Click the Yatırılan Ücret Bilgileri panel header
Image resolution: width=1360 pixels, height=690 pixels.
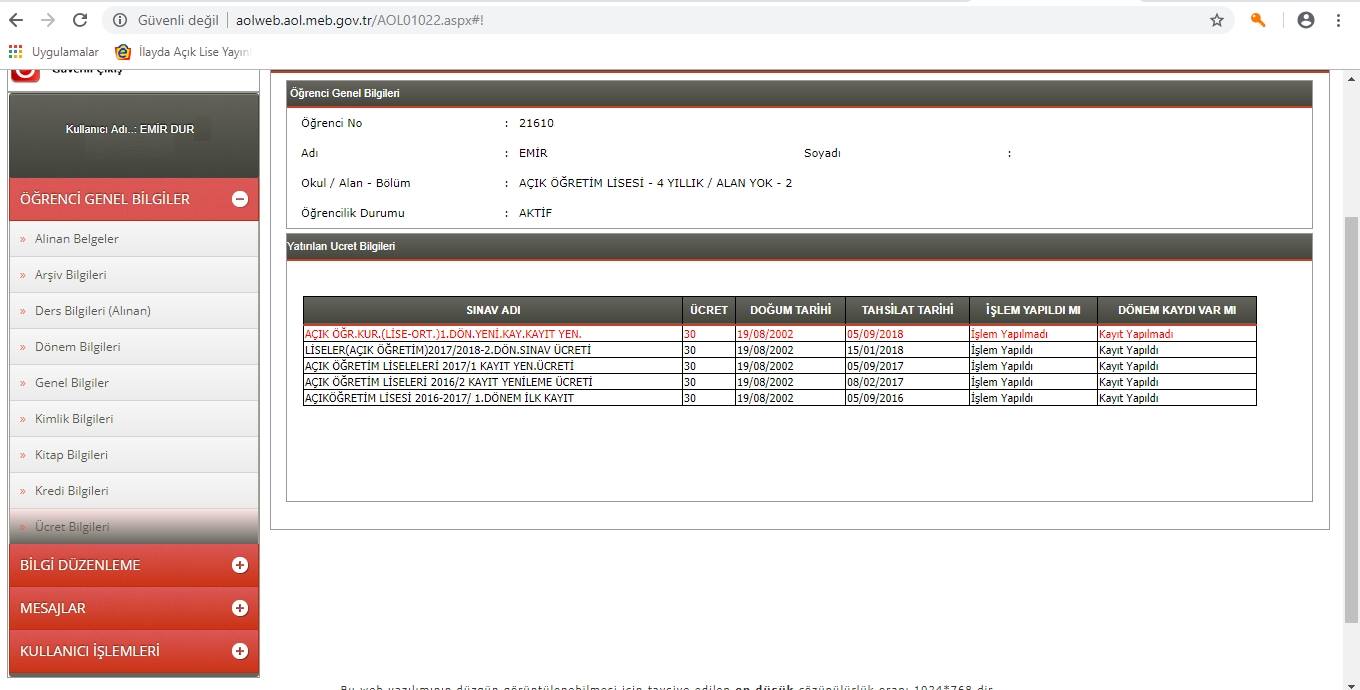[799, 246]
